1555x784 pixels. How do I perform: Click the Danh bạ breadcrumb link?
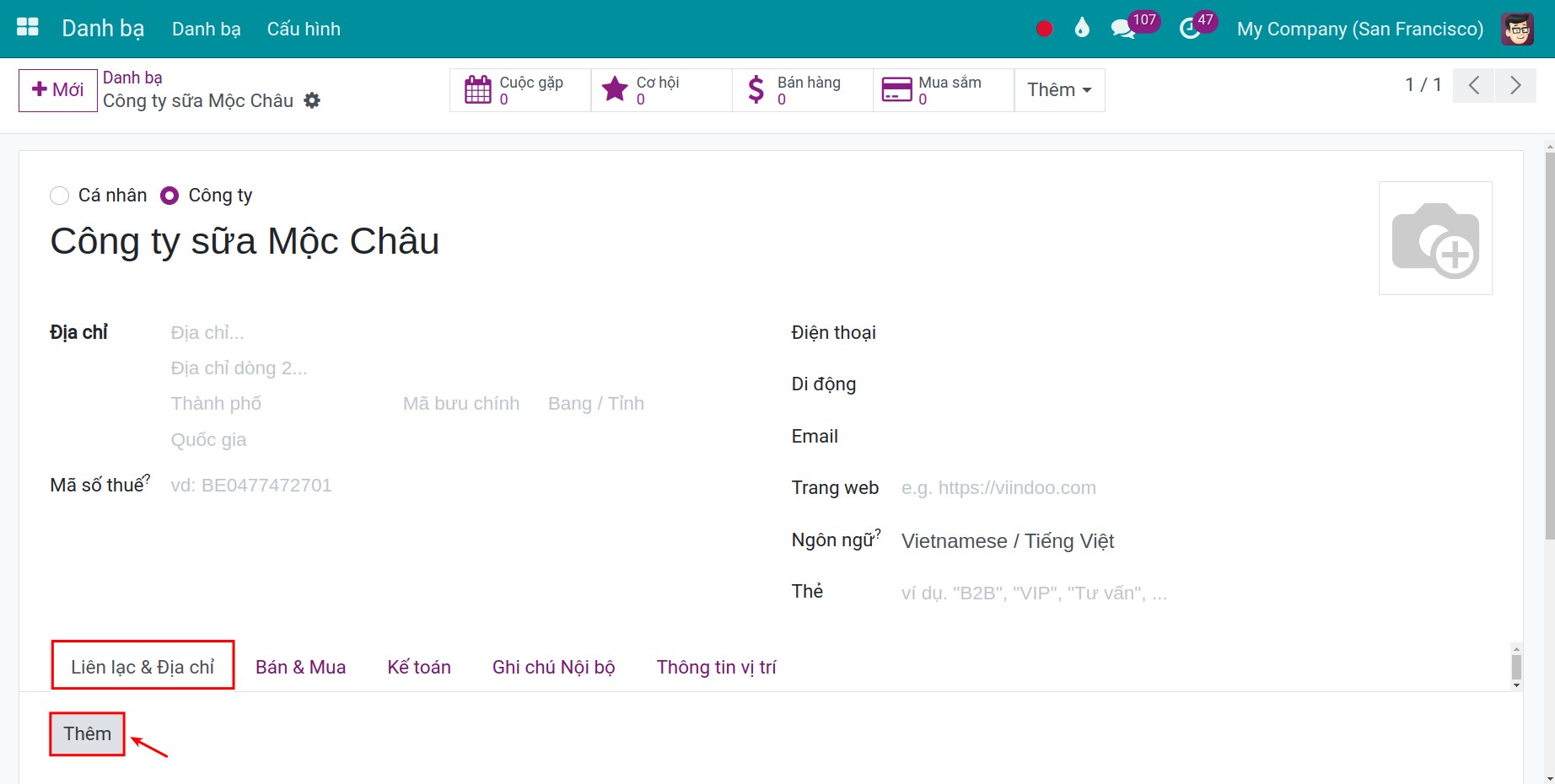(x=132, y=78)
